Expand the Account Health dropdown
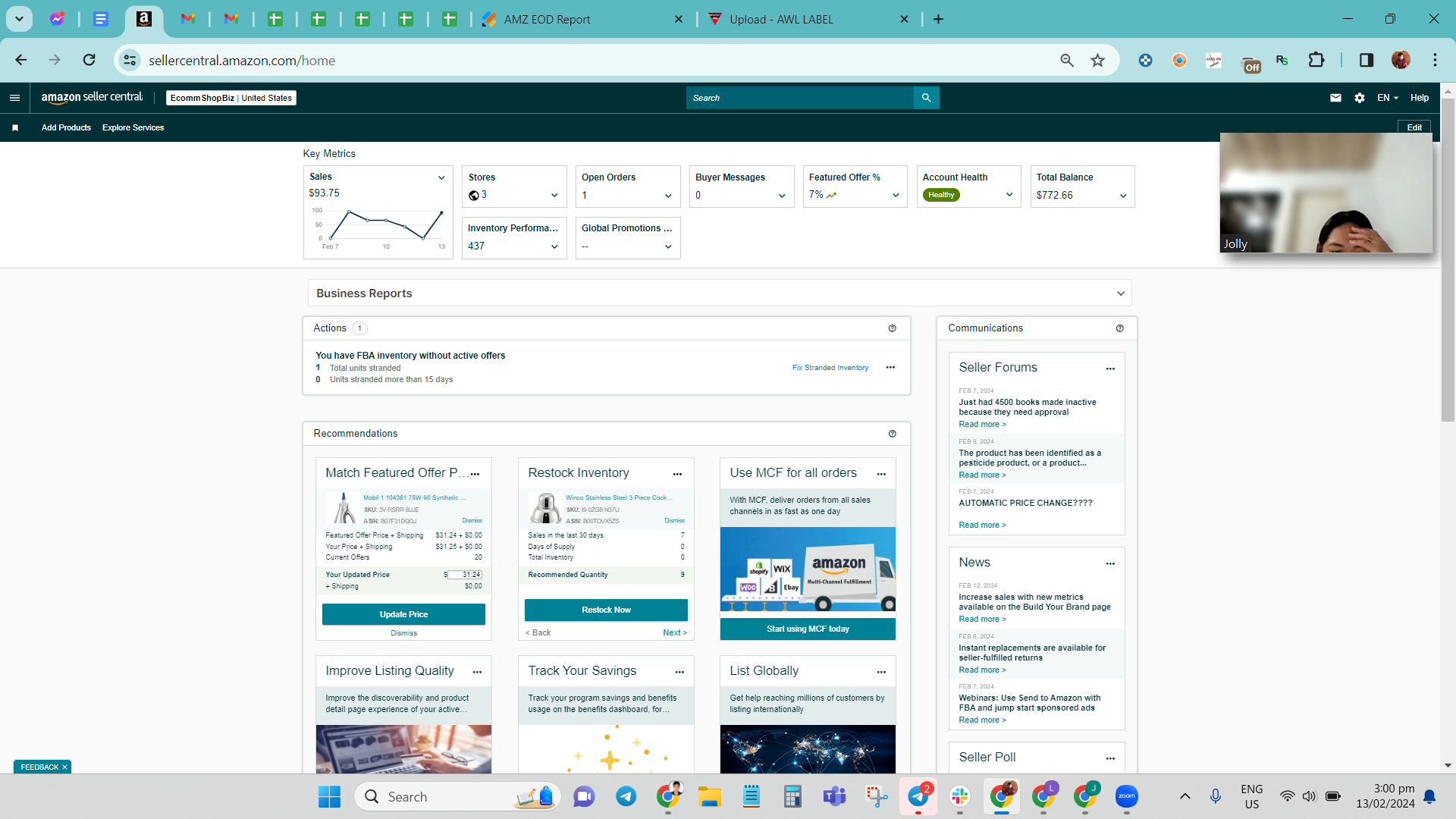This screenshot has height=819, width=1456. [x=1009, y=195]
